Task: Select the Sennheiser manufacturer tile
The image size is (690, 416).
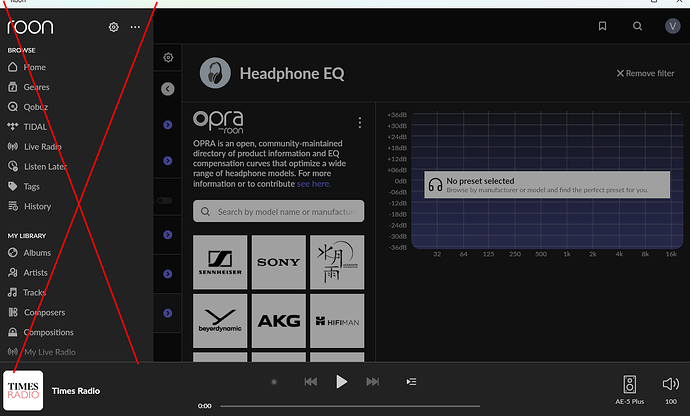Action: point(220,262)
